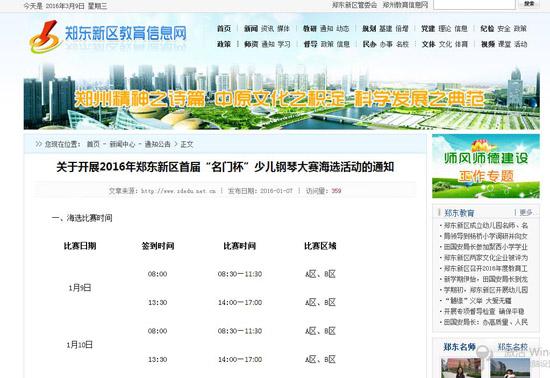Go to 通知公告 in the breadcrumb
This screenshot has width=550, height=378.
point(157,144)
